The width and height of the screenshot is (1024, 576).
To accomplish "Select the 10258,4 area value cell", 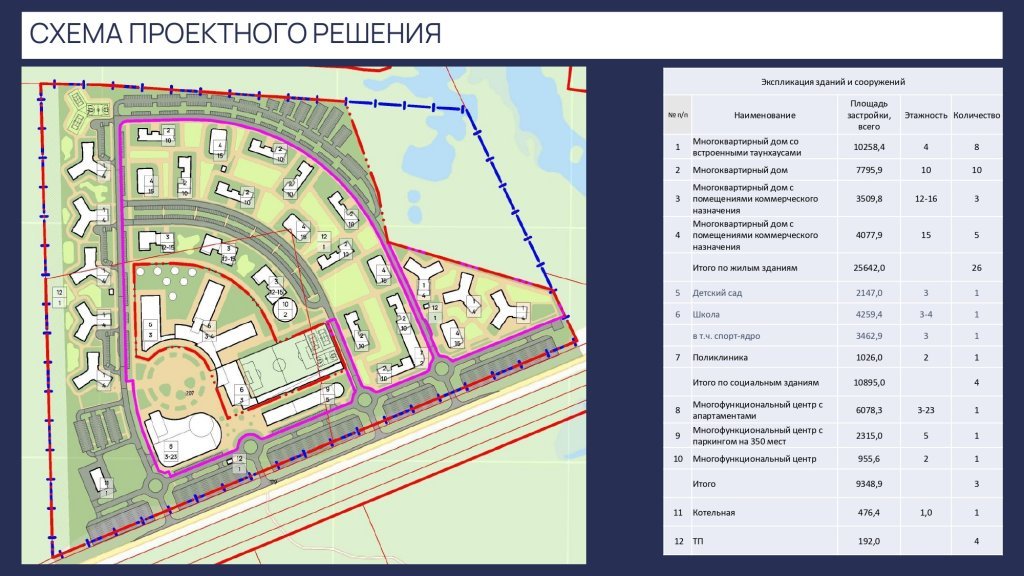I will [869, 148].
